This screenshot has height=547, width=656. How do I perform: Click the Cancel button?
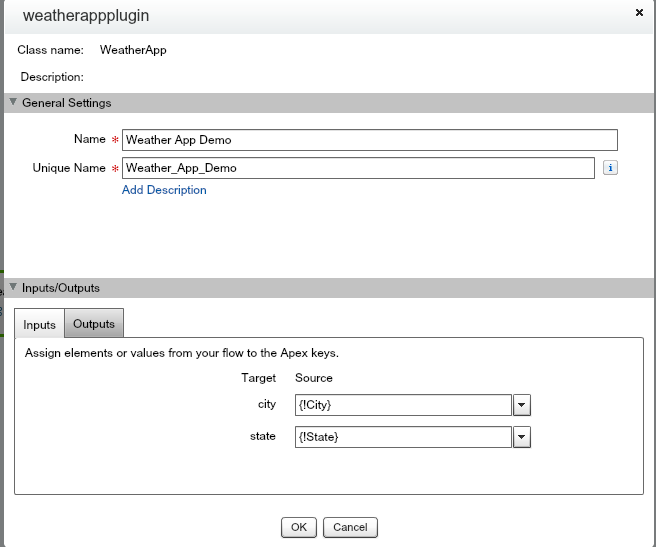click(350, 527)
